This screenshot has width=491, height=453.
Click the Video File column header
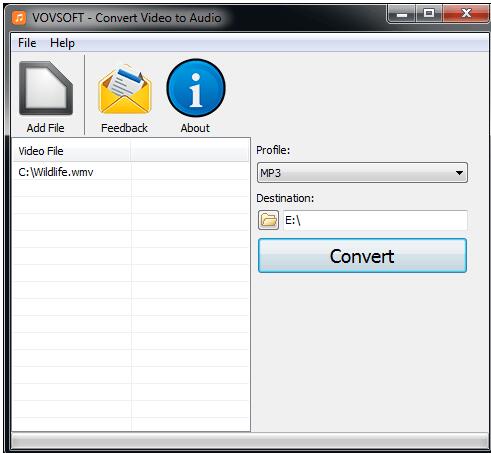coord(71,151)
